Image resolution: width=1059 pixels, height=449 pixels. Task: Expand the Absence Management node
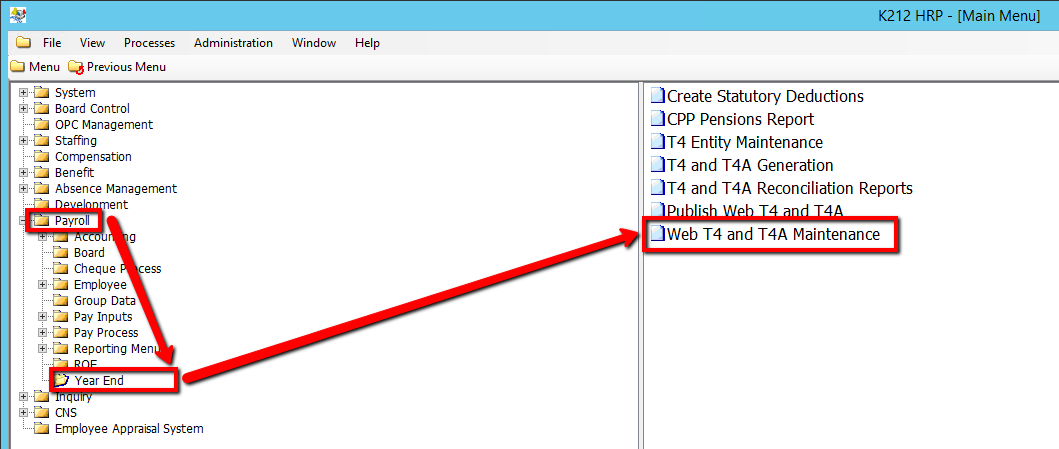click(x=24, y=189)
